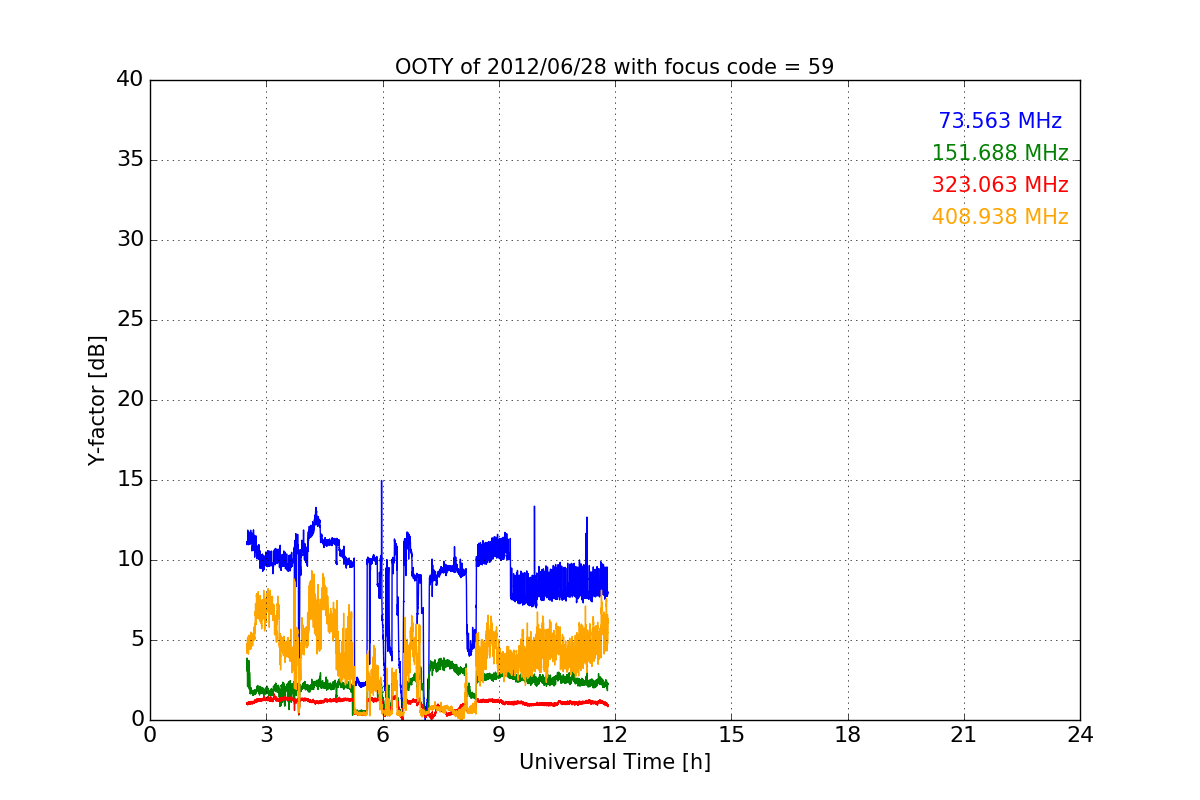Select the 73.563 MHz legend label
Screen dimensions: 1200x800
(1000, 121)
